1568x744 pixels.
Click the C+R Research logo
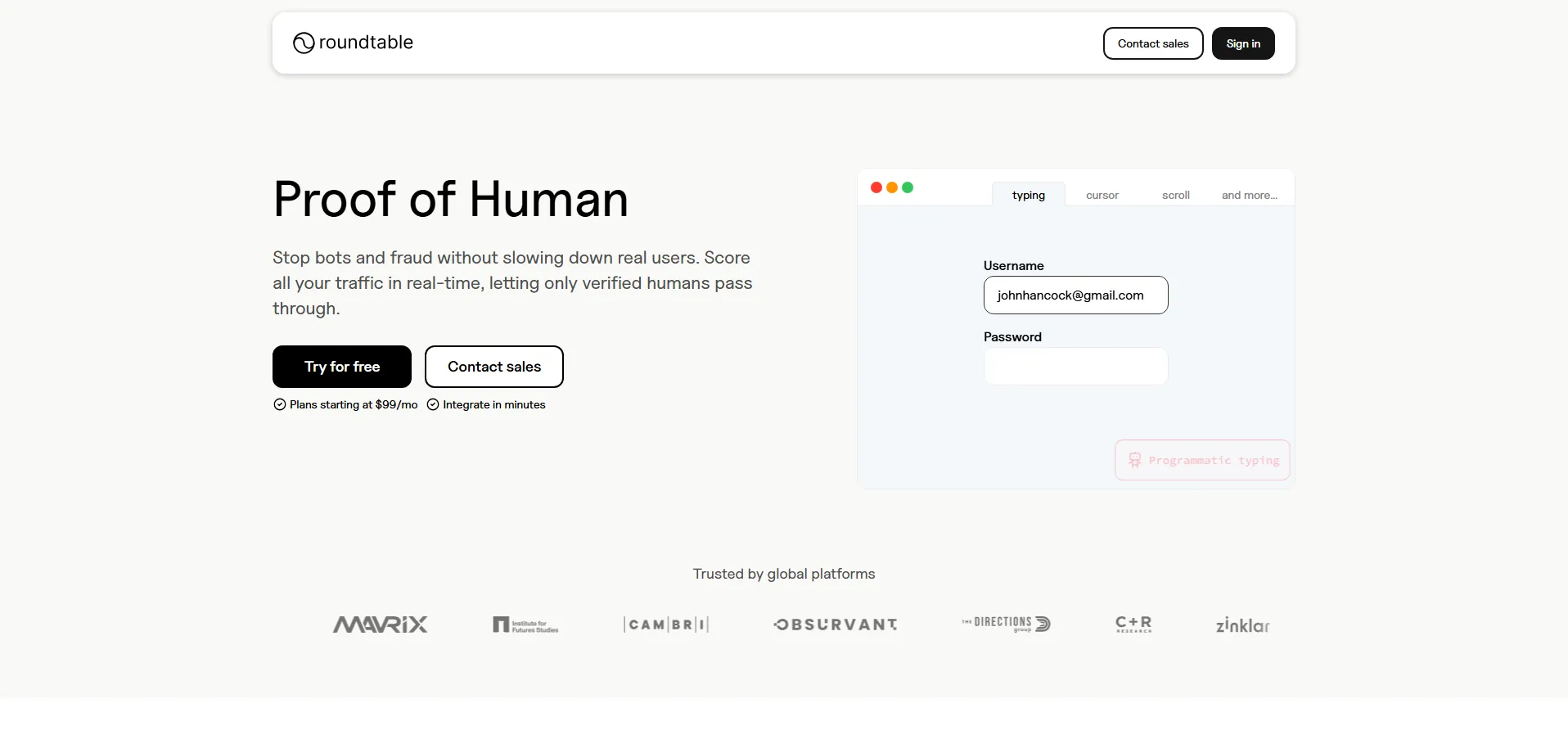pyautogui.click(x=1133, y=625)
